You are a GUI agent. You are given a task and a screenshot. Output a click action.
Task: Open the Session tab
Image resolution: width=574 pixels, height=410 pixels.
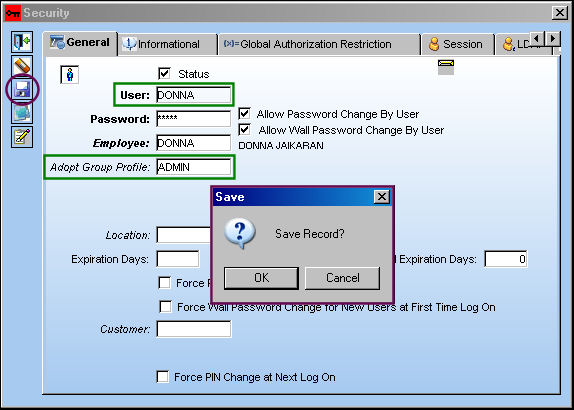[458, 44]
